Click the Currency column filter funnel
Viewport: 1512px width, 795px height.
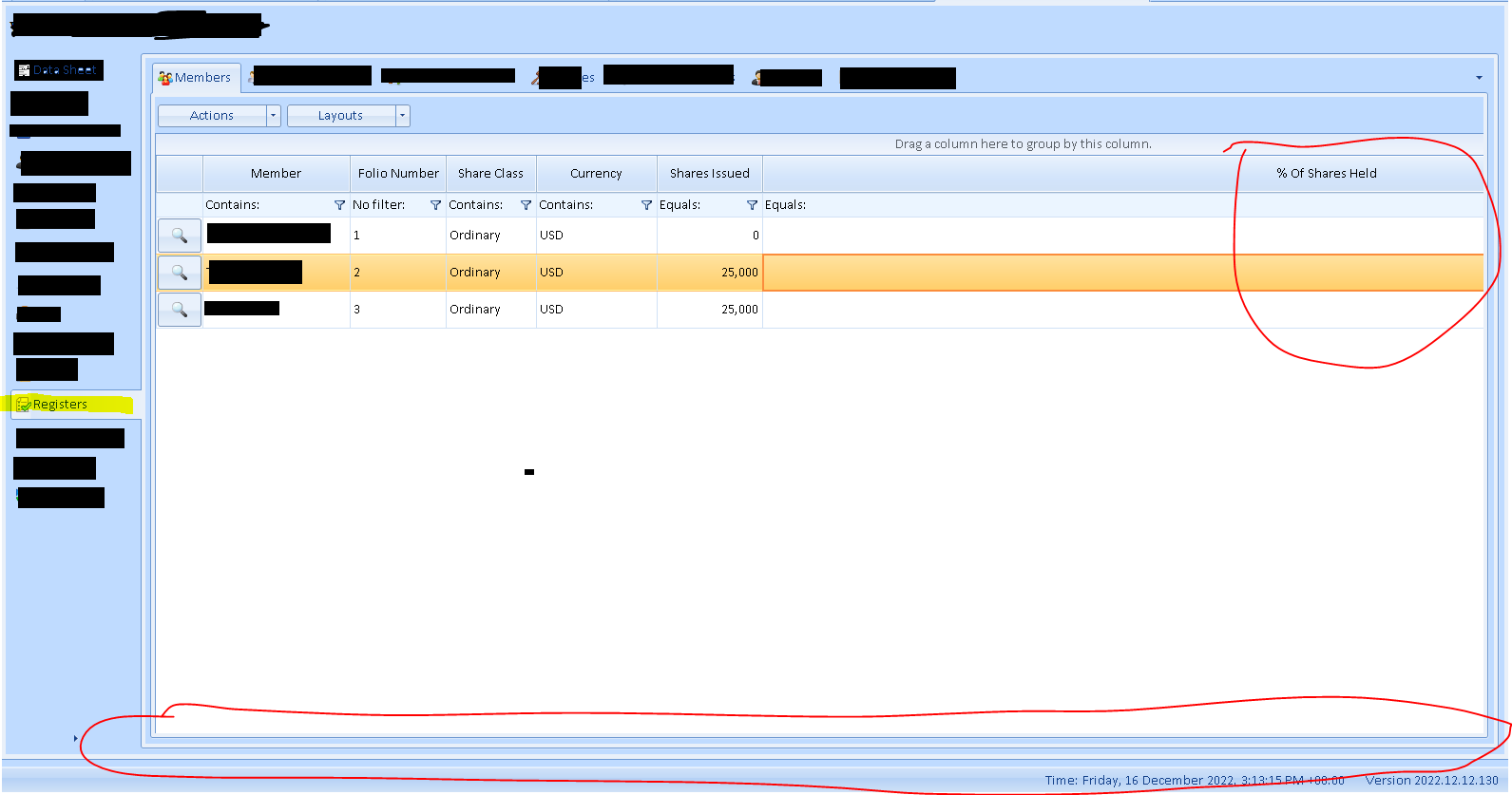(646, 205)
